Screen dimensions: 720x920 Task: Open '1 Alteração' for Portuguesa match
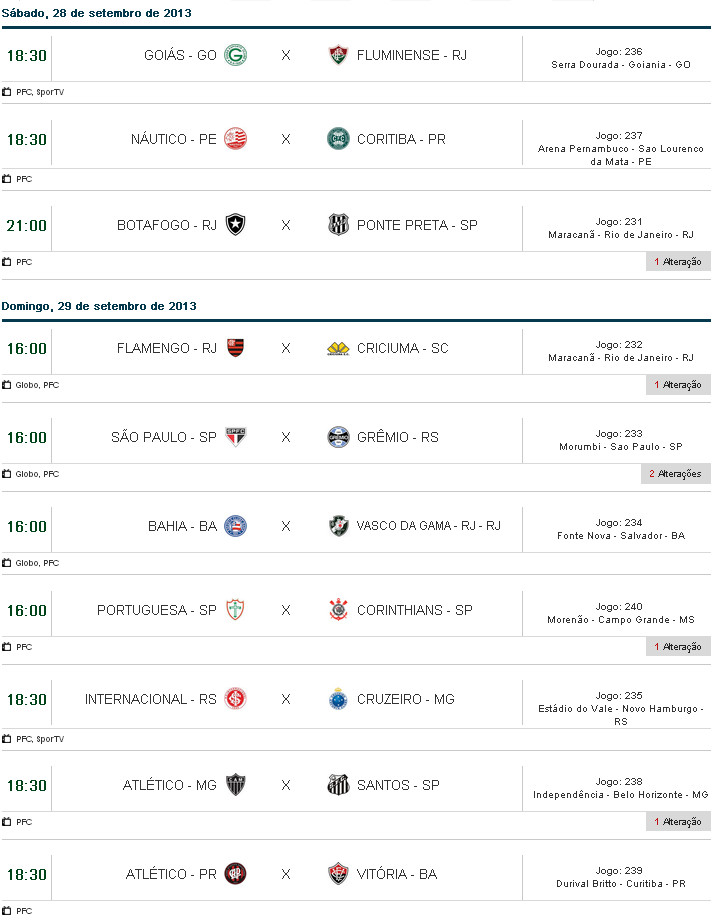pos(677,647)
